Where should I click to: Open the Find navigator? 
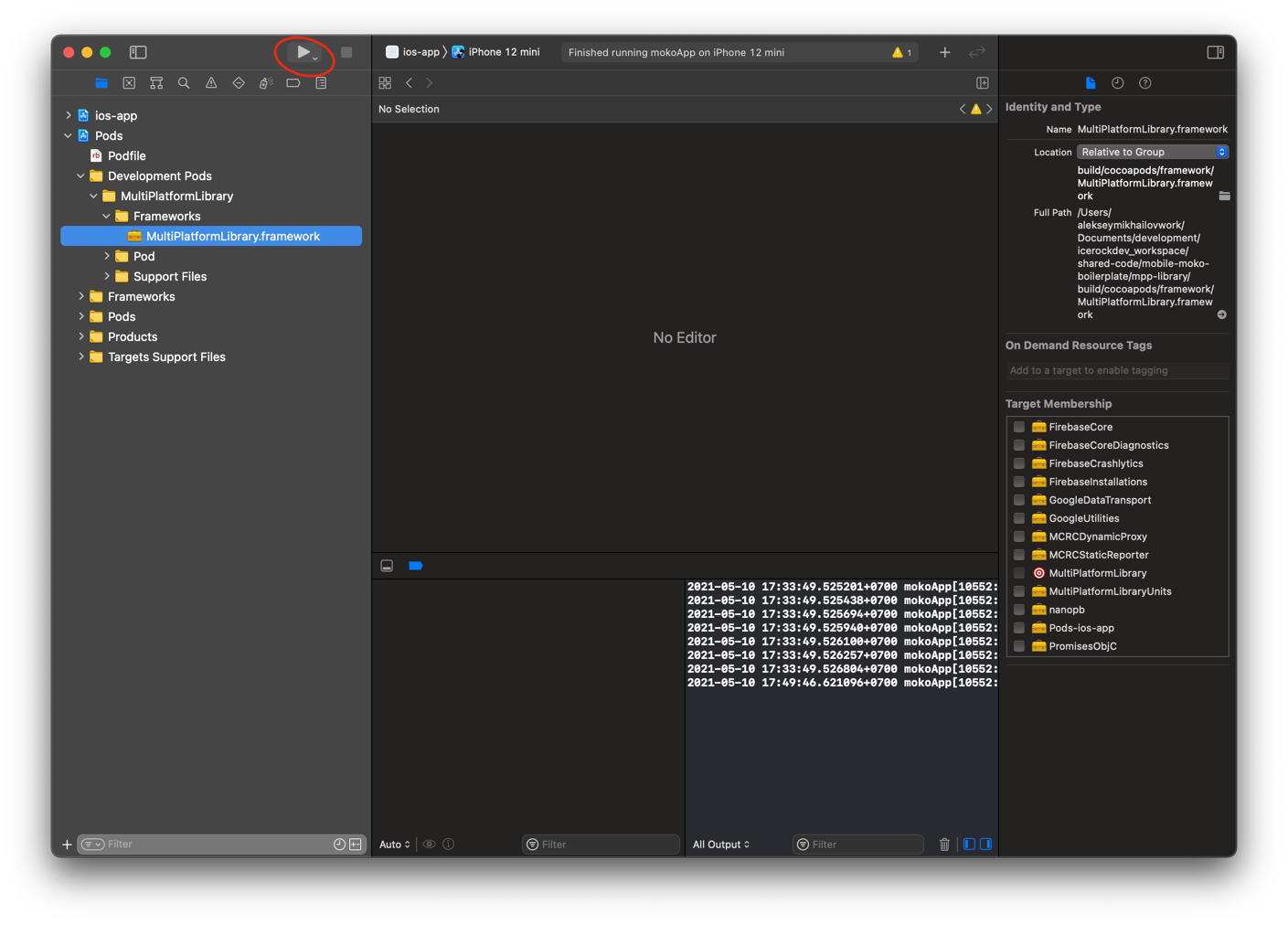click(x=184, y=83)
